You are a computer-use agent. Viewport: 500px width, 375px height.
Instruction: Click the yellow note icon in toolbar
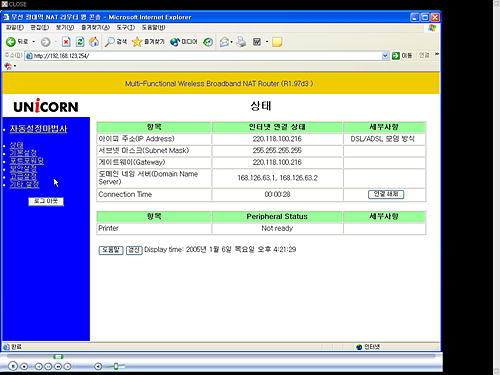[277, 42]
